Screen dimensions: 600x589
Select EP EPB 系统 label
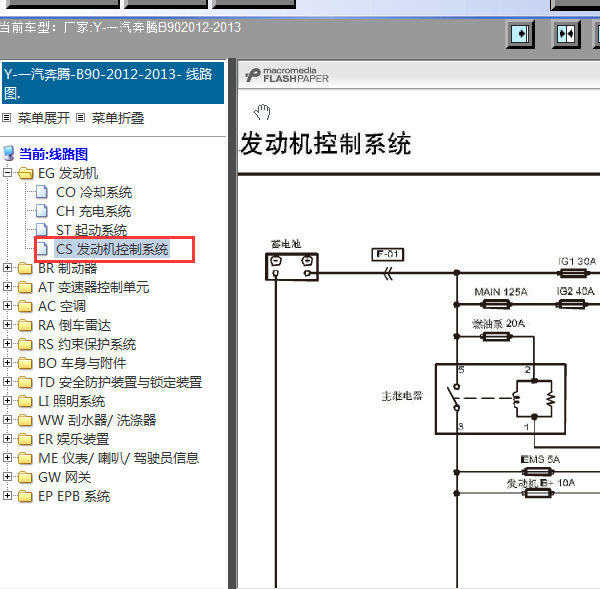coord(74,496)
